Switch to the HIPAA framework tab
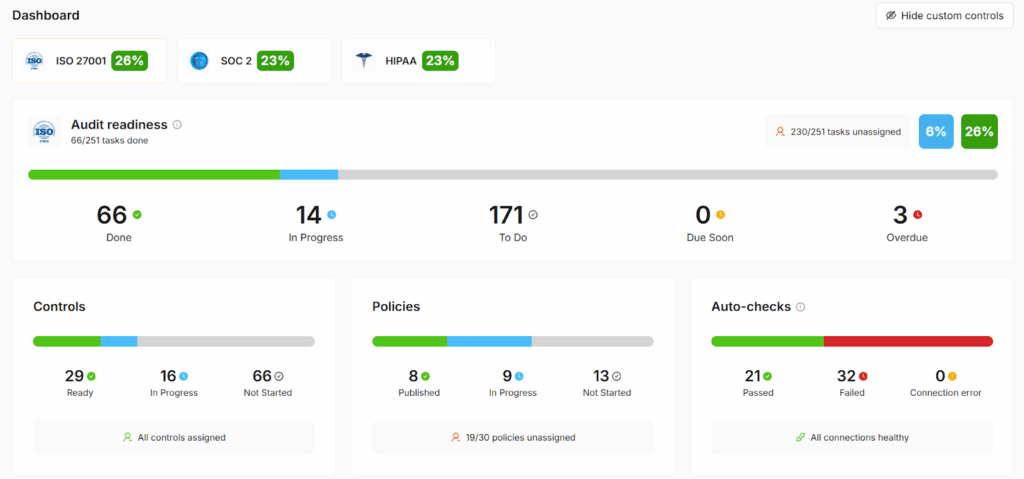This screenshot has width=1024, height=479. tap(419, 61)
